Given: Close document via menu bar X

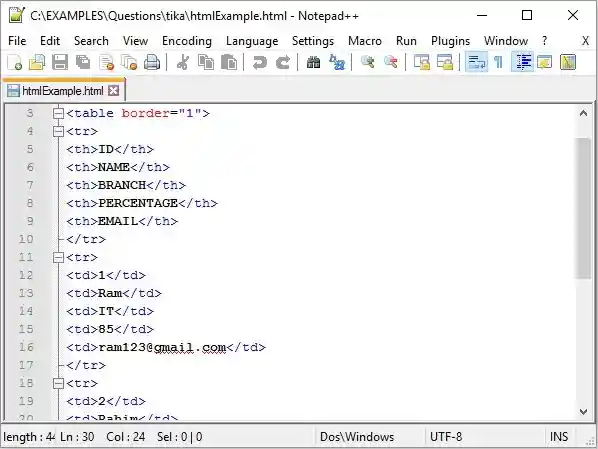Looking at the screenshot, I should point(585,41).
